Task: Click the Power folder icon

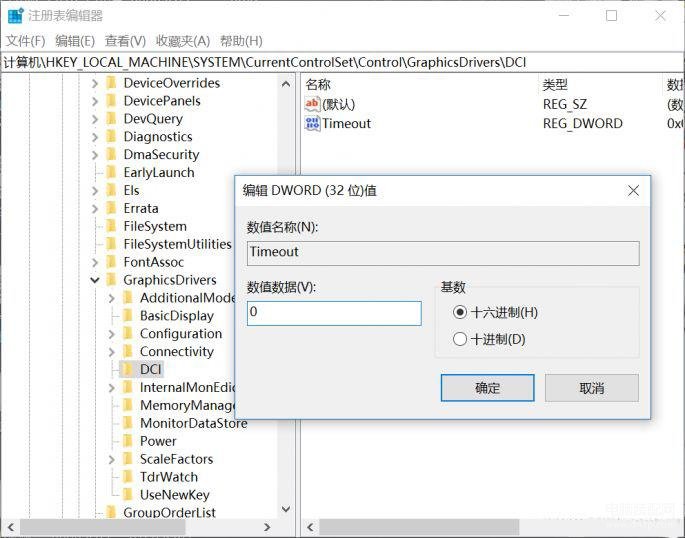Action: coord(128,441)
